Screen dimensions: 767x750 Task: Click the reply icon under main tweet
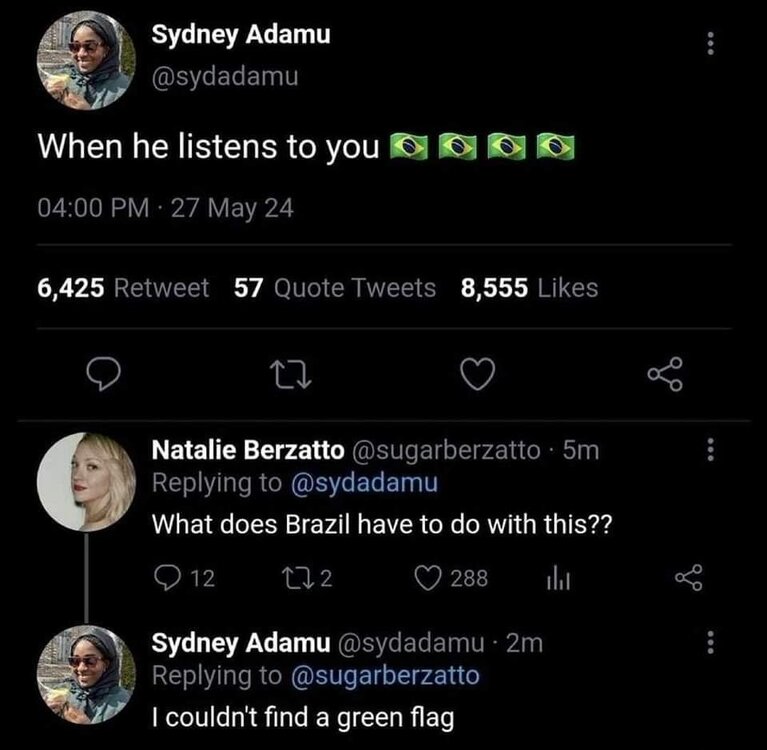pyautogui.click(x=103, y=374)
